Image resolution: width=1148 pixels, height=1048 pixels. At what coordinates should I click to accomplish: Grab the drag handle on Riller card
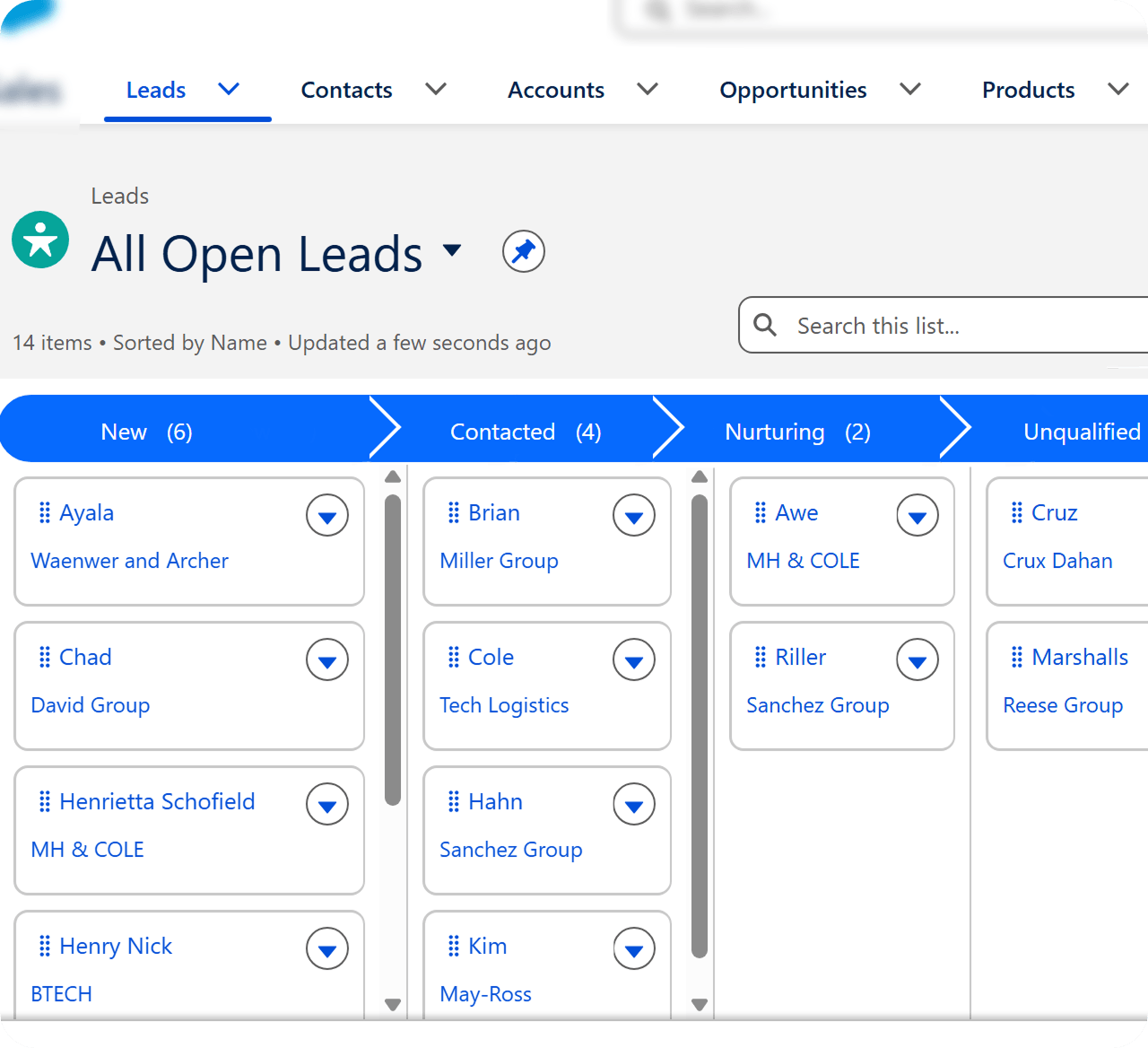[760, 657]
